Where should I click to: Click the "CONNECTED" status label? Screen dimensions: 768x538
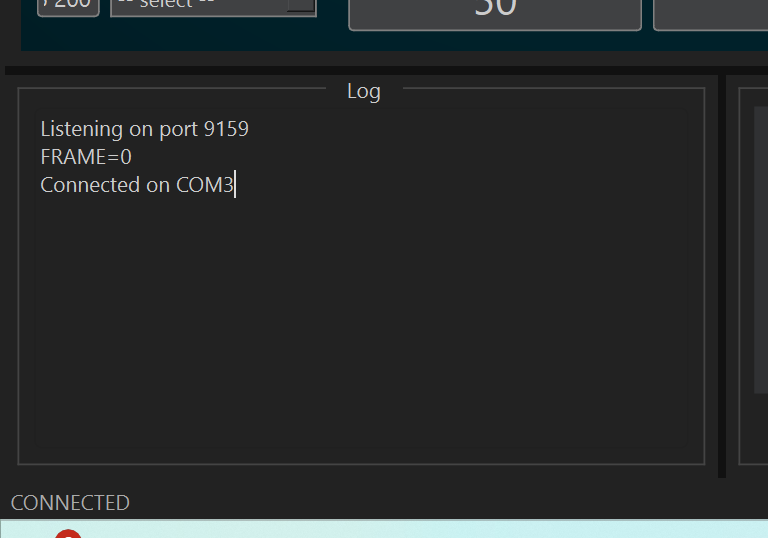click(x=70, y=503)
